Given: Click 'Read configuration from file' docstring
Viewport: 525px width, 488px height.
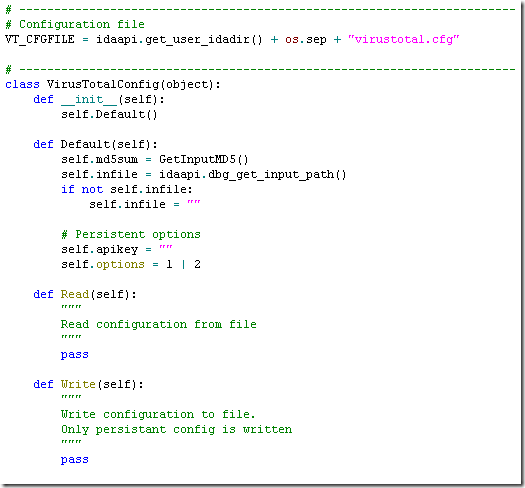Looking at the screenshot, I should click(159, 324).
